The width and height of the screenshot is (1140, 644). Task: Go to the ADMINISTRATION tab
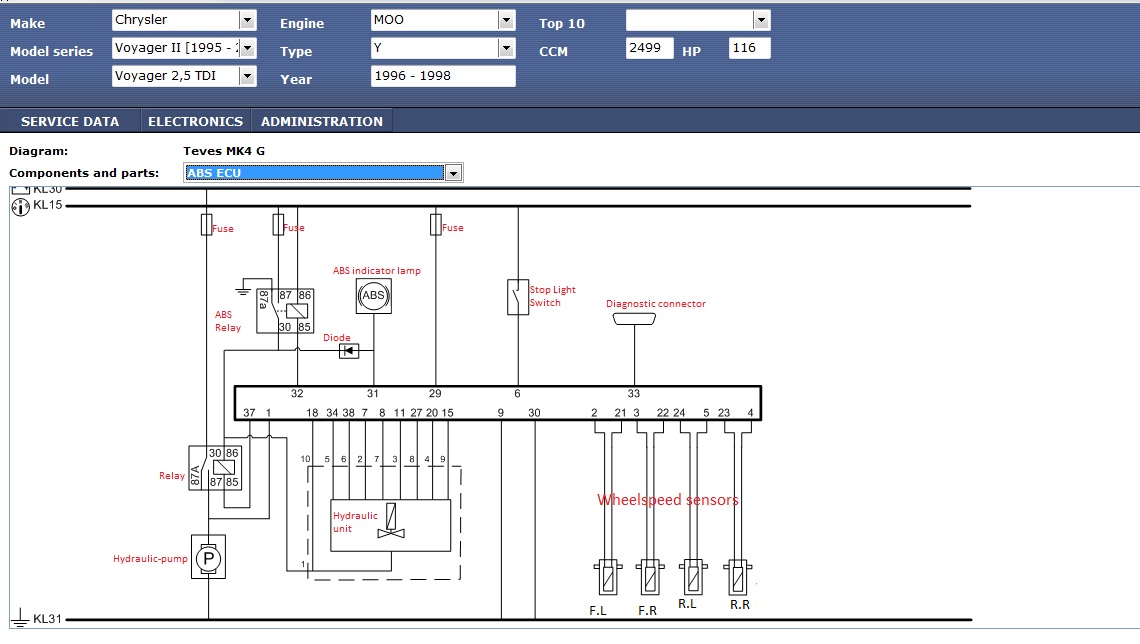point(322,121)
